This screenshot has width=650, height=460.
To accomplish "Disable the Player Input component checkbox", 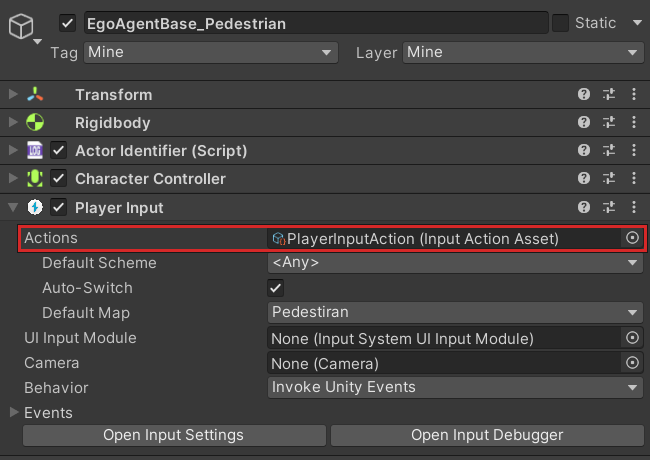I will [58, 207].
